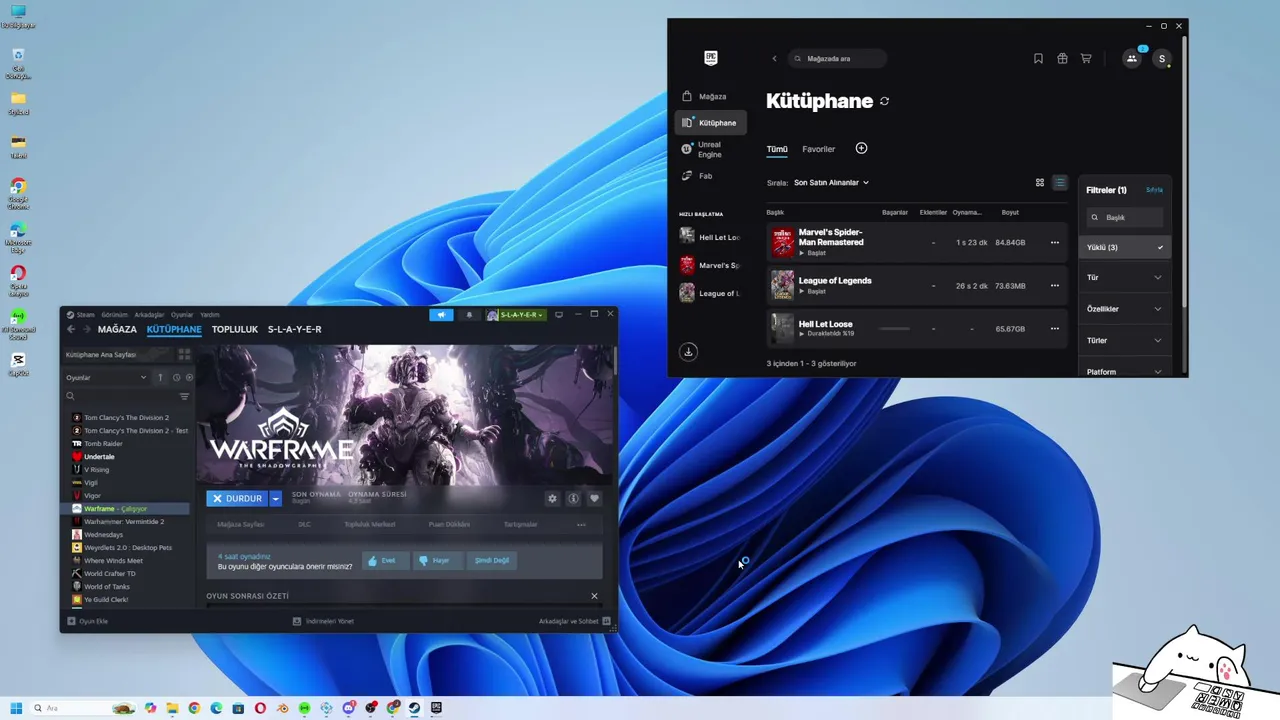Screen dimensions: 1280x720
Task: Launch League of Legends via Başlat
Action: pos(813,291)
